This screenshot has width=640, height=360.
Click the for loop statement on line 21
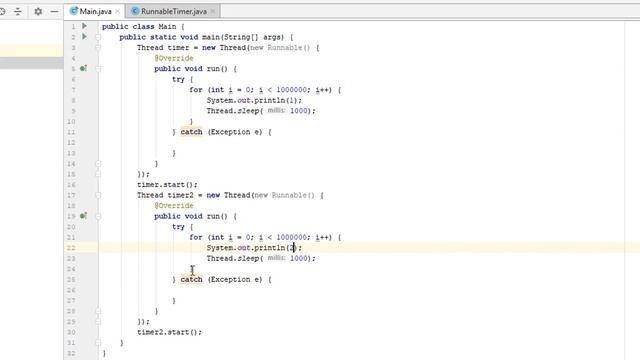[265, 237]
